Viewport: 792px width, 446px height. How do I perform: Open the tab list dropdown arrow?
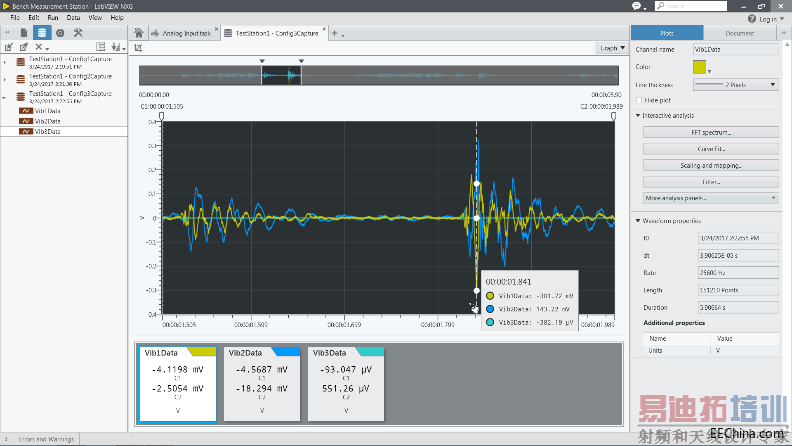click(x=343, y=35)
